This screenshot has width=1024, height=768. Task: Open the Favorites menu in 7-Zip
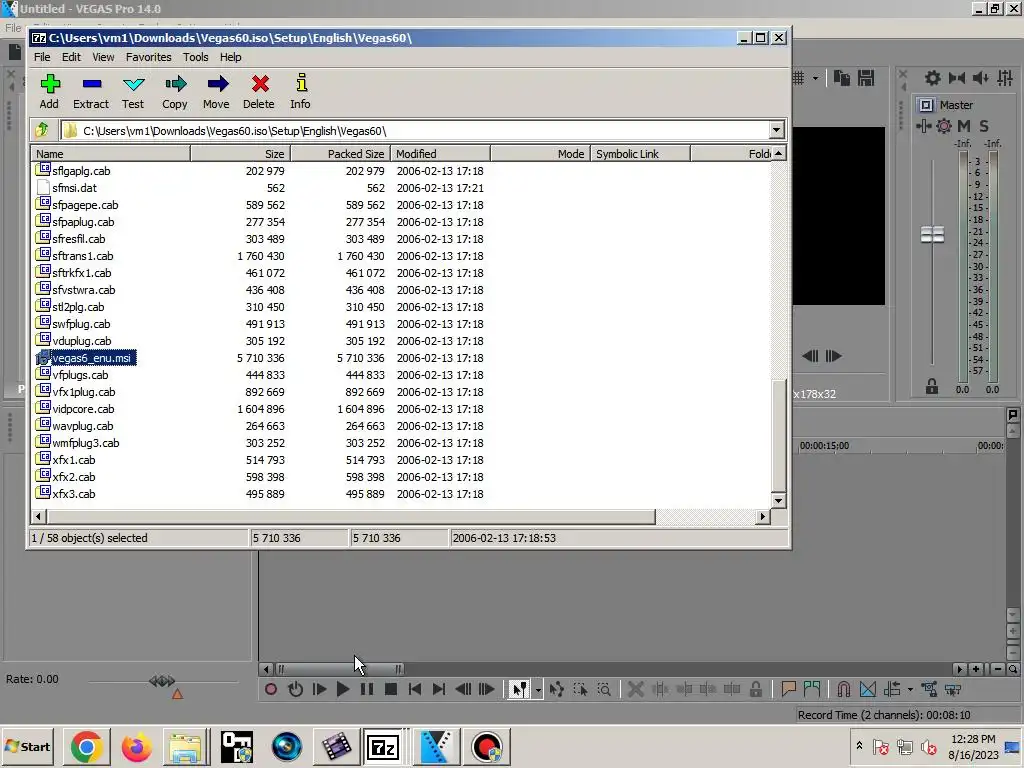[148, 57]
